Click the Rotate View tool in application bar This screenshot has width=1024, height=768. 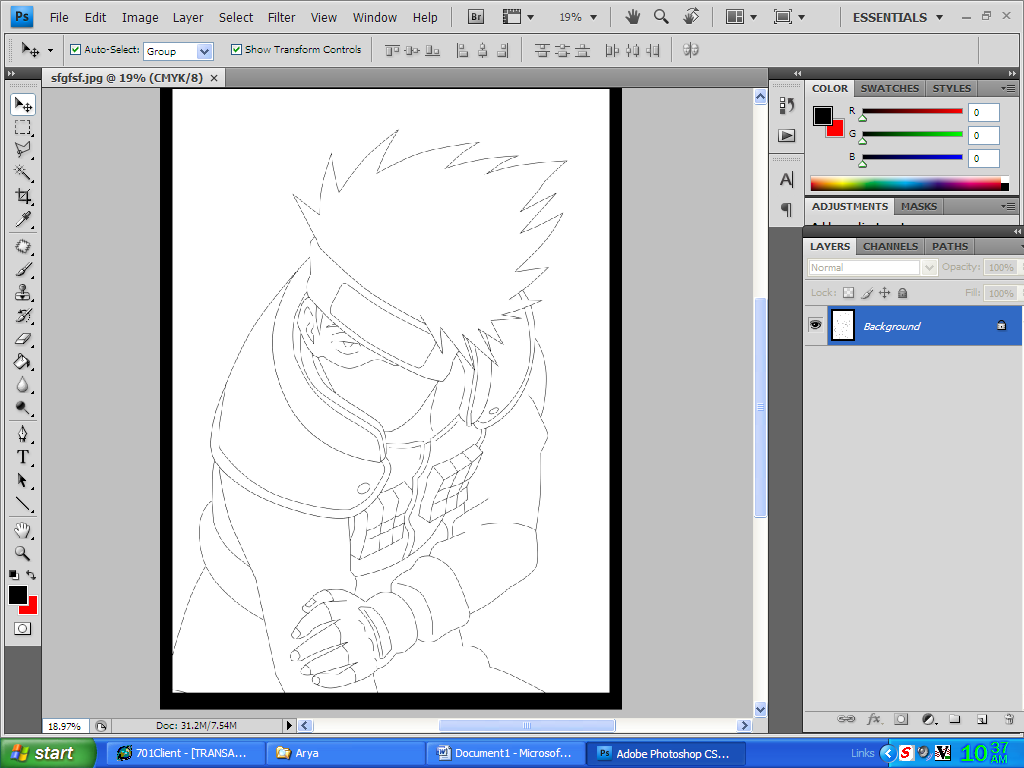[691, 17]
